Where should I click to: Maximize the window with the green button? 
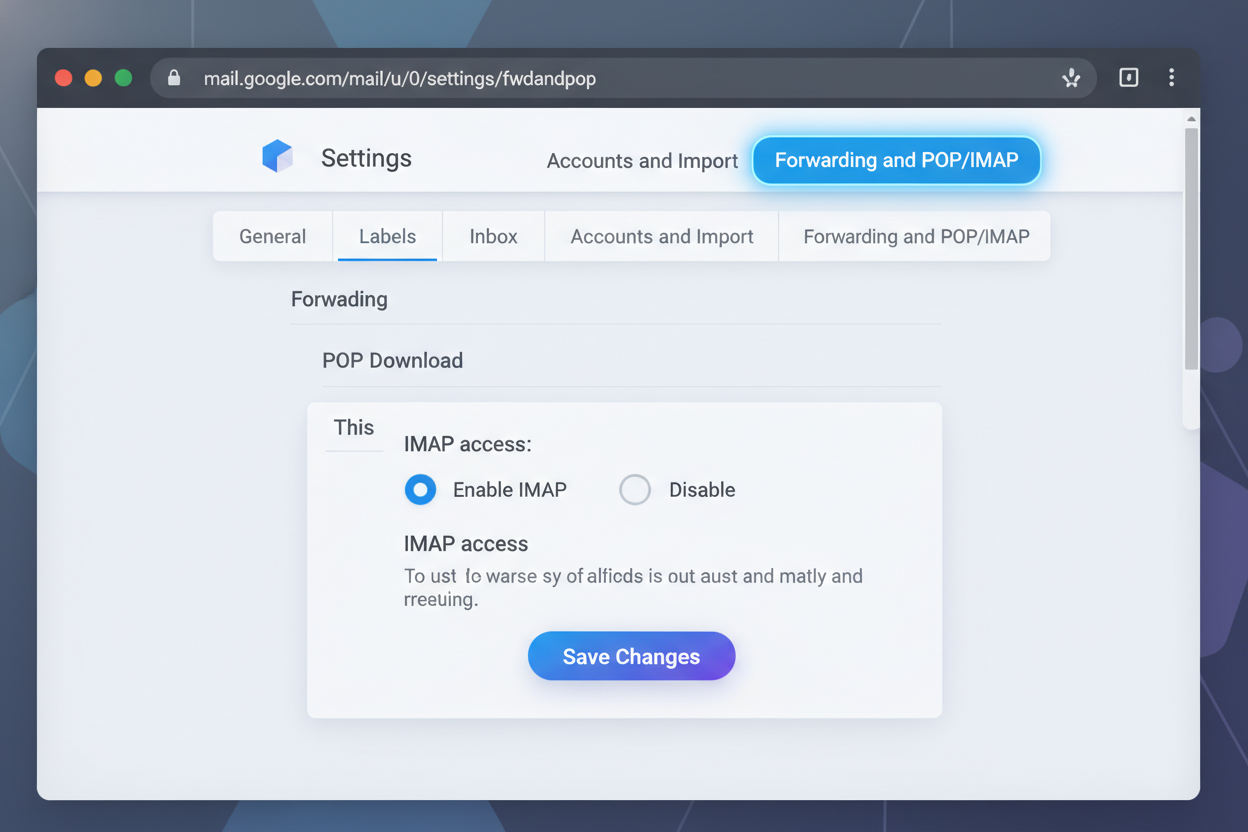tap(123, 78)
